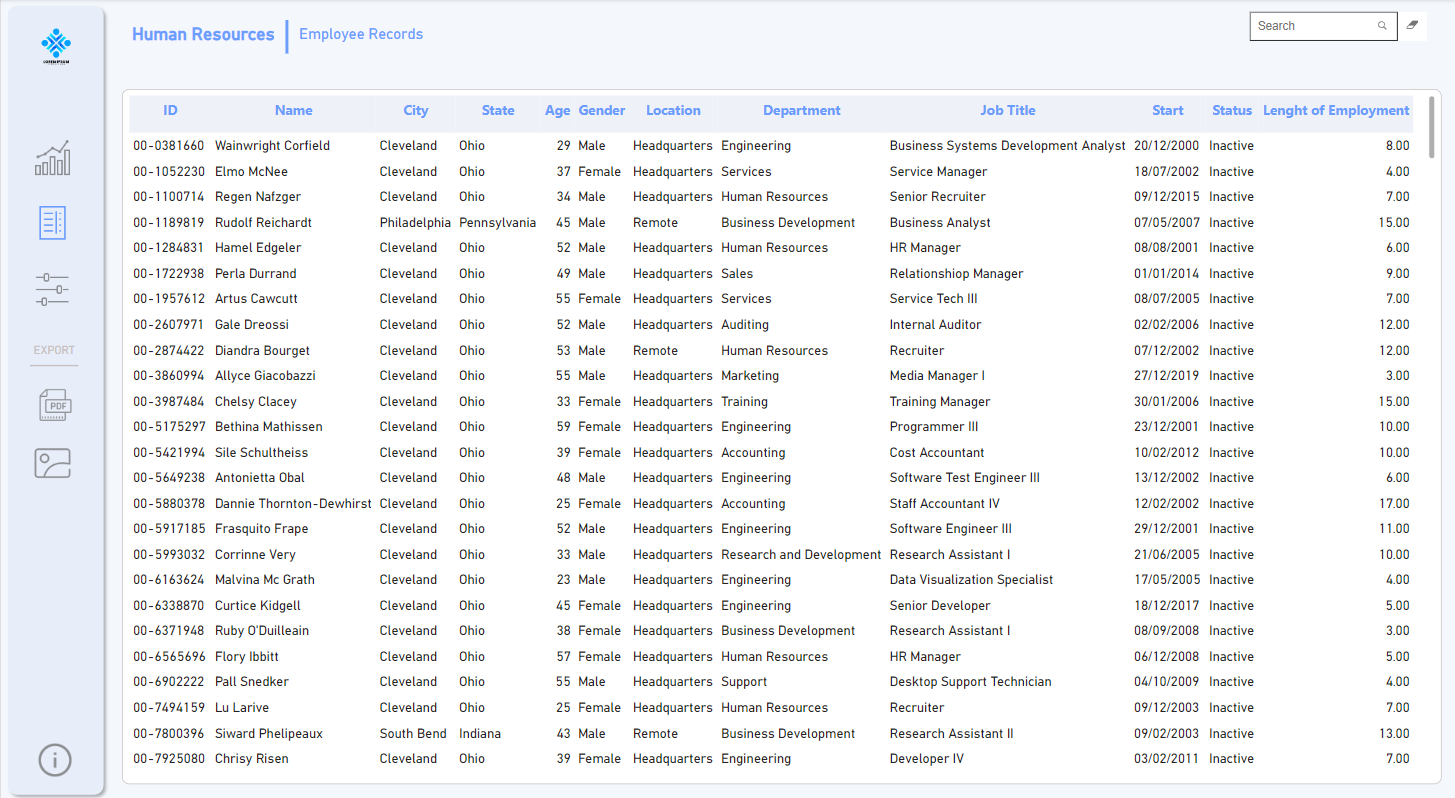Click the Pennsylvania state cell
1455x798 pixels.
pyautogui.click(x=497, y=223)
